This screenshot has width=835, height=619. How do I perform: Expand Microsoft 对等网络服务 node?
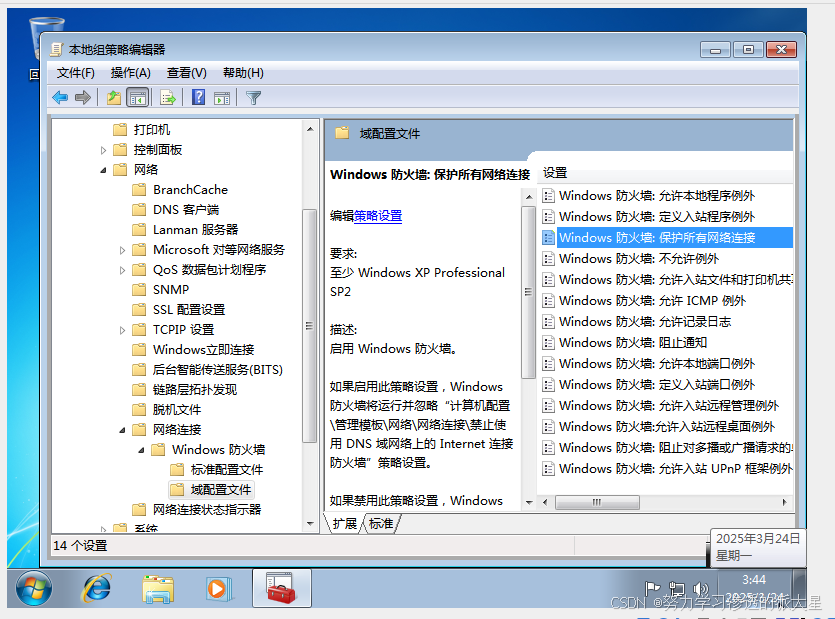pyautogui.click(x=122, y=250)
